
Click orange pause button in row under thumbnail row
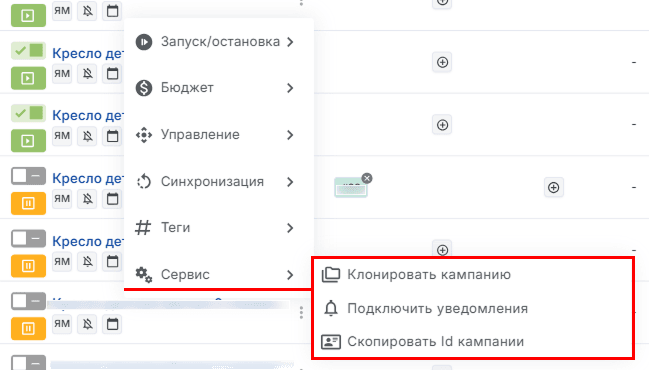pos(28,266)
